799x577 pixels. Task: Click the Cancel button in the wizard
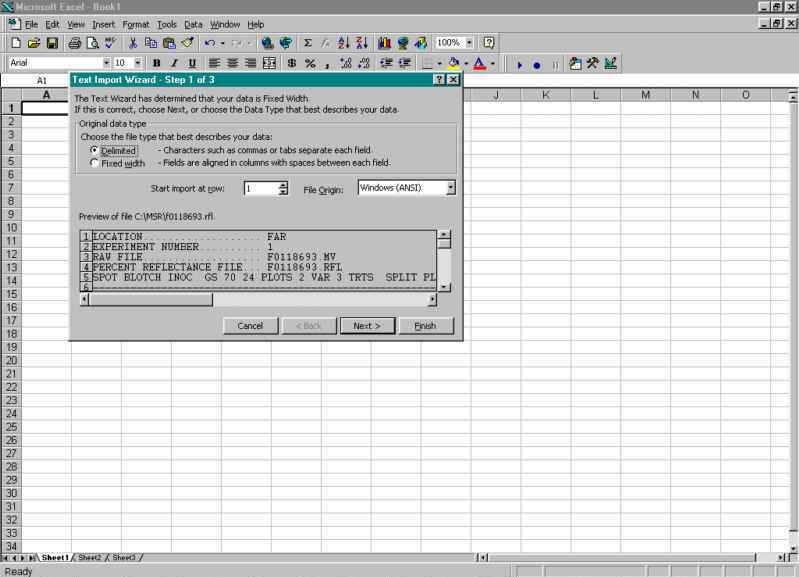250,326
